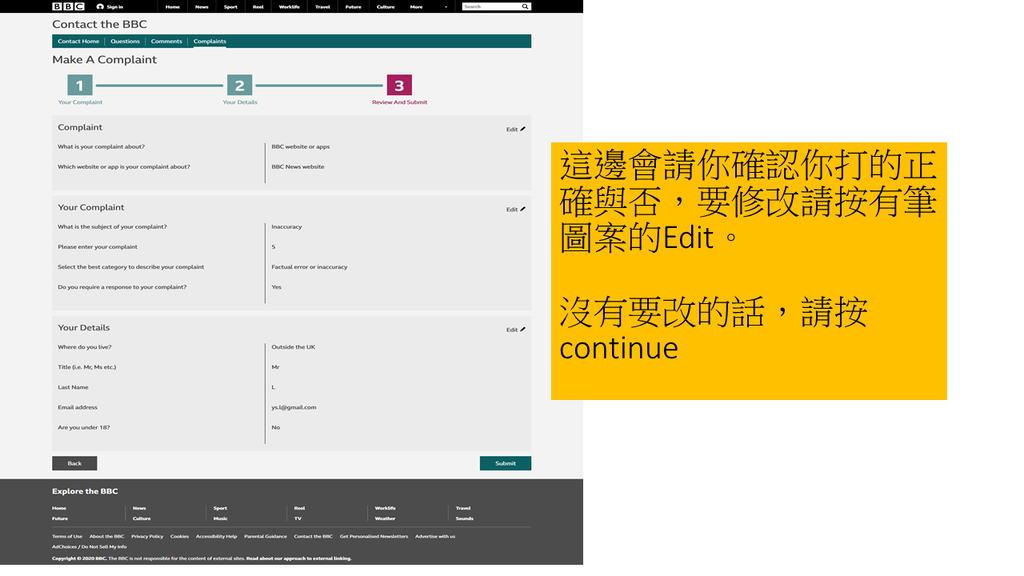Open the Cookies link
This screenshot has width=1024, height=576.
[180, 537]
